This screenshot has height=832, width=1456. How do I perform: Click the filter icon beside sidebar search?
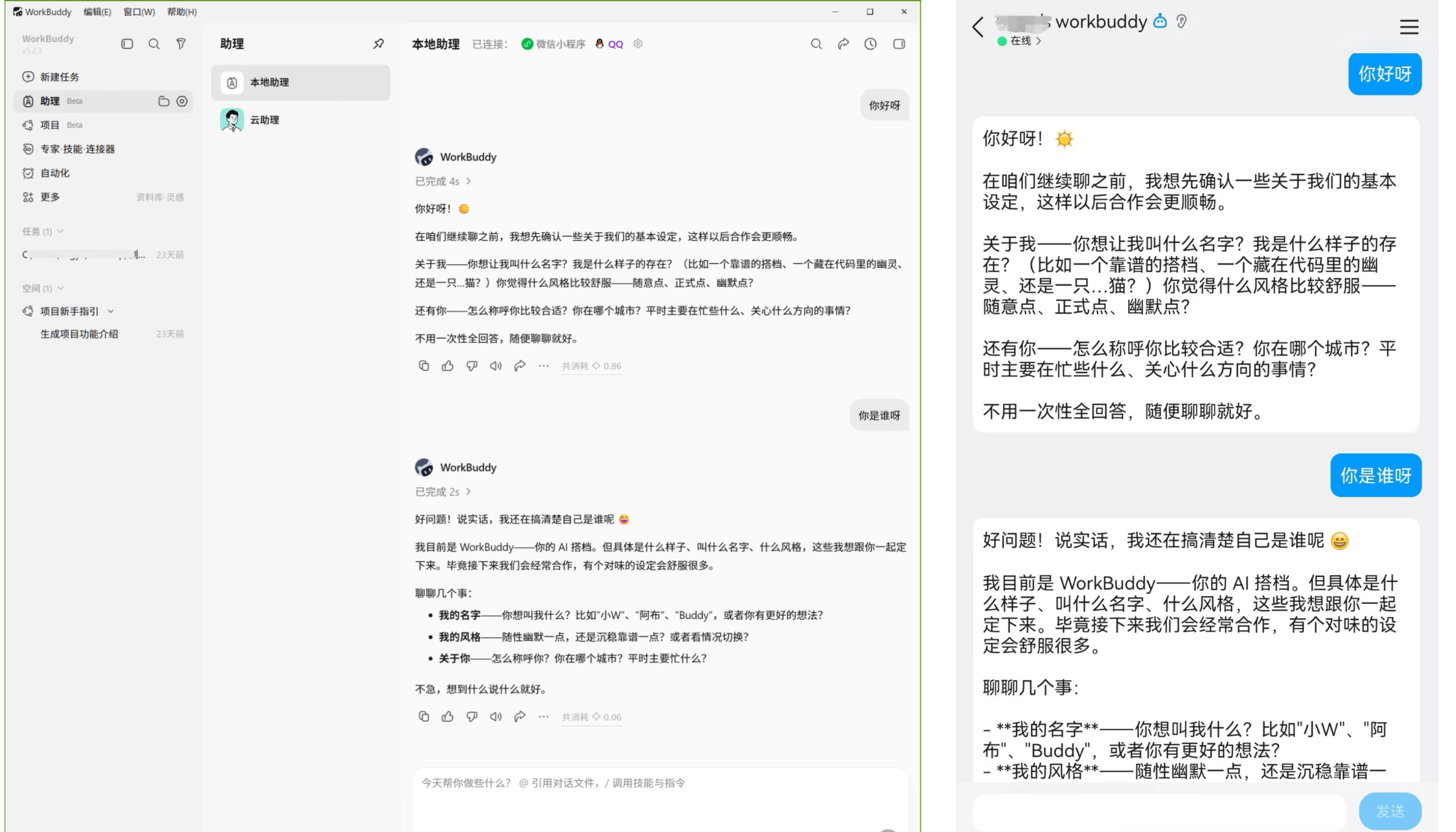coord(181,44)
